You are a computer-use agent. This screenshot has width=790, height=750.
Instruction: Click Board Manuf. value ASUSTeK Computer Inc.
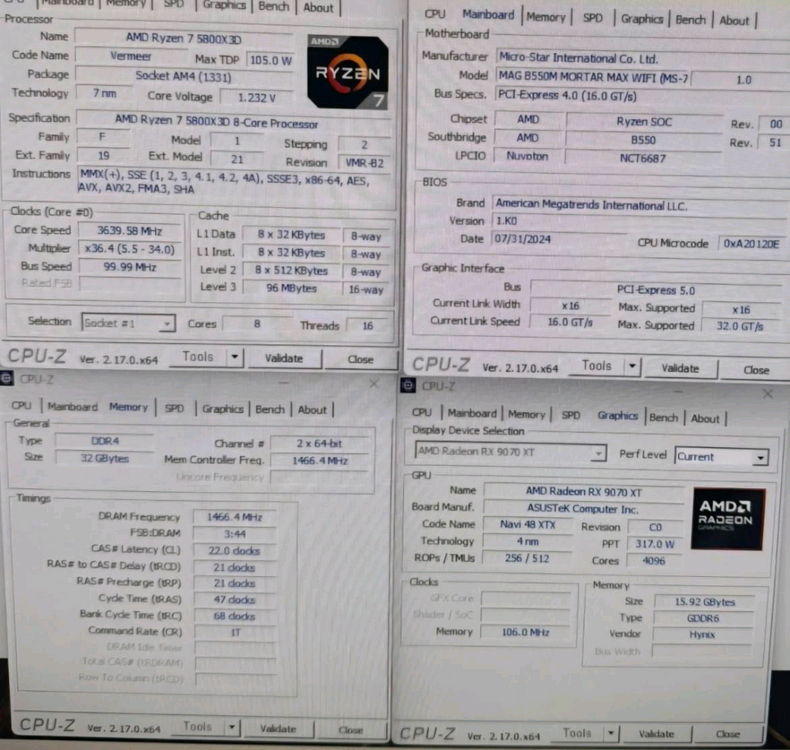coord(583,509)
